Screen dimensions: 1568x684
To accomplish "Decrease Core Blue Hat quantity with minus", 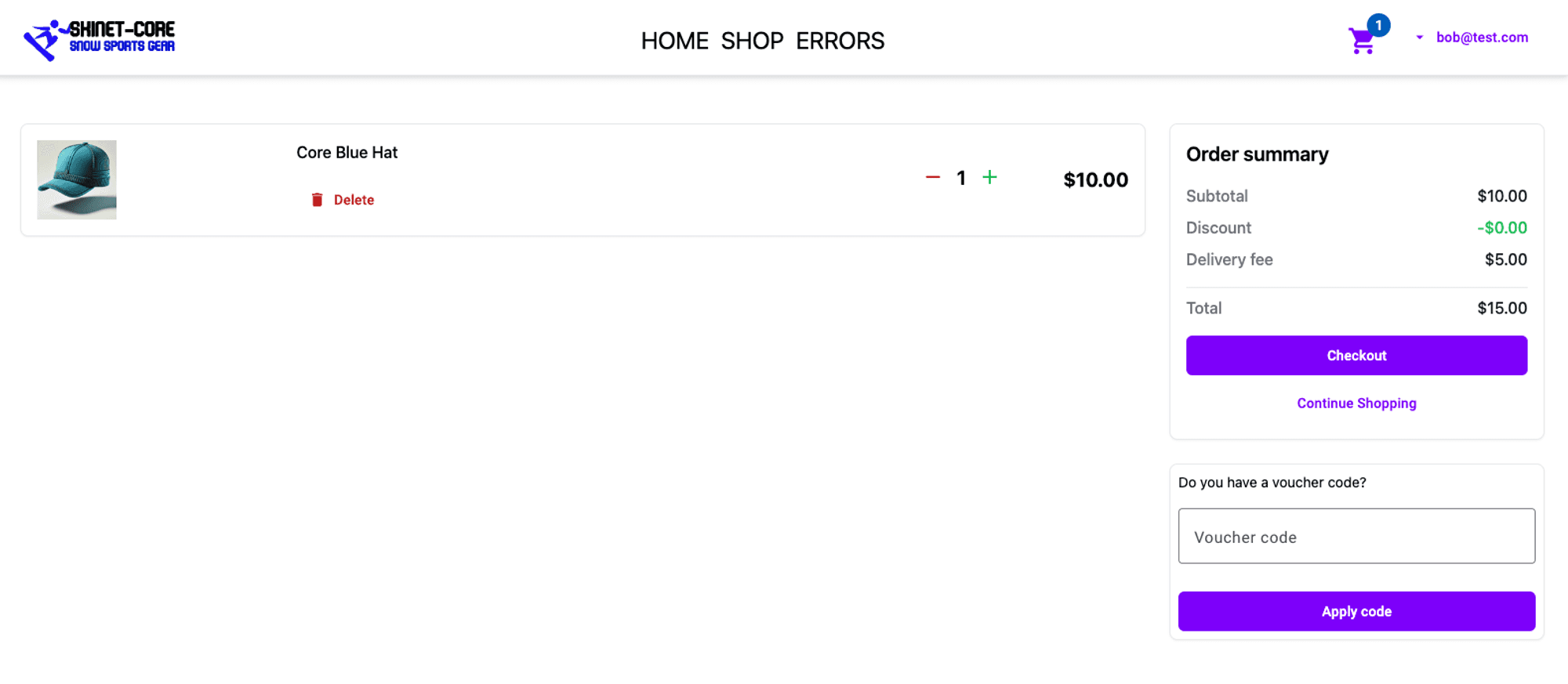I will [x=932, y=178].
